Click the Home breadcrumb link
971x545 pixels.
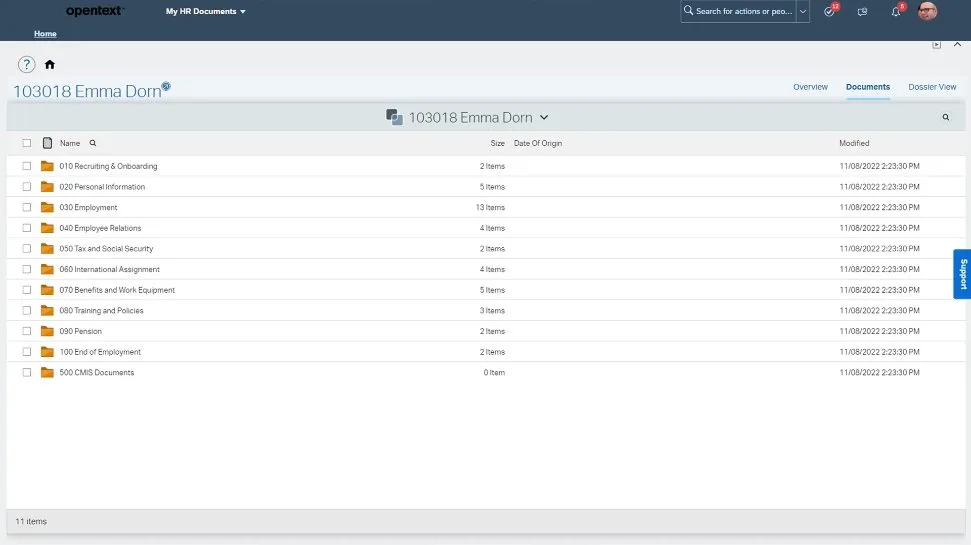(x=45, y=33)
